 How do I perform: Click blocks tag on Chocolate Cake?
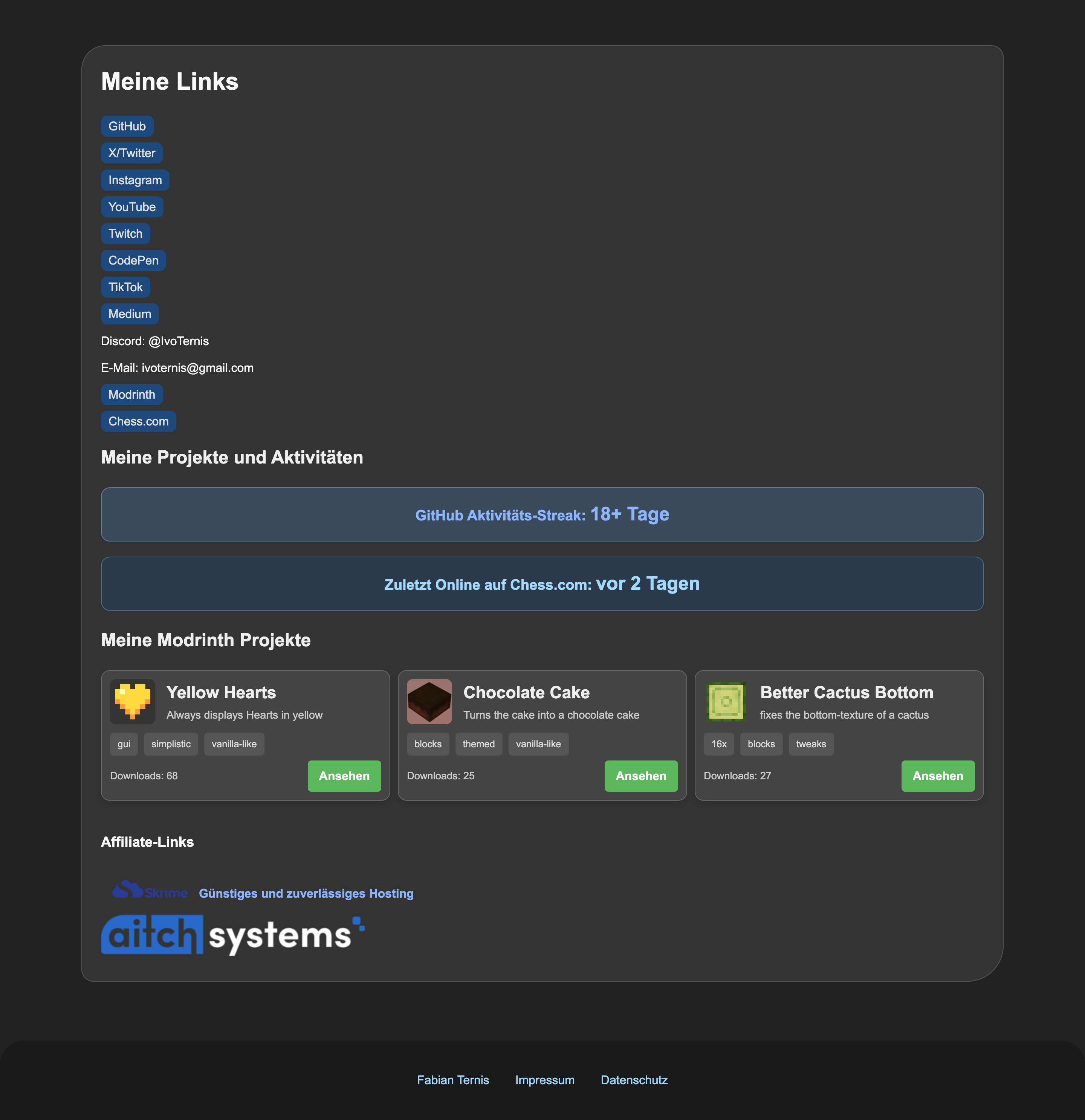click(428, 745)
